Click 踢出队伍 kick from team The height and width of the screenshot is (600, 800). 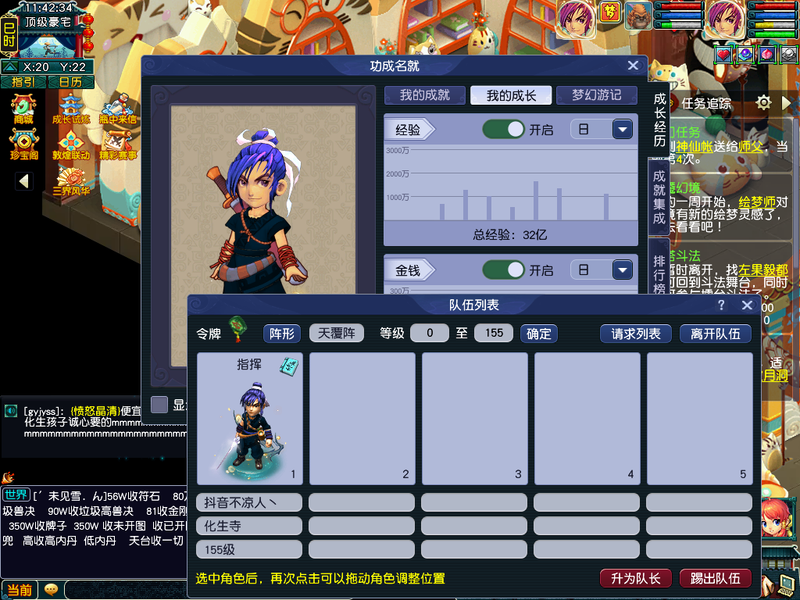(x=715, y=579)
